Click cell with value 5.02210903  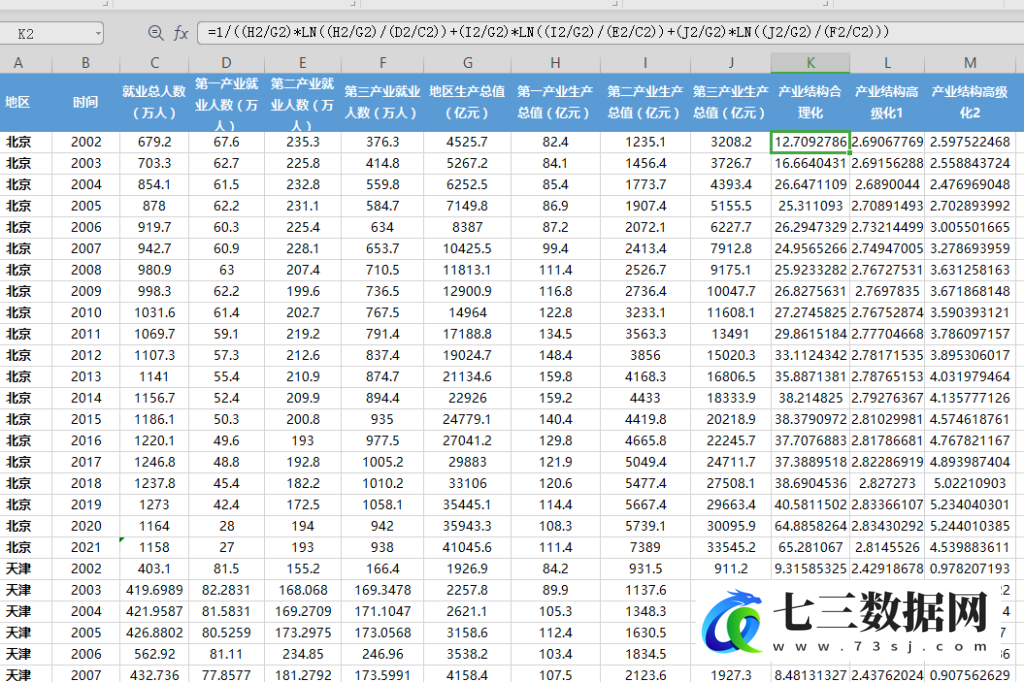tap(970, 483)
